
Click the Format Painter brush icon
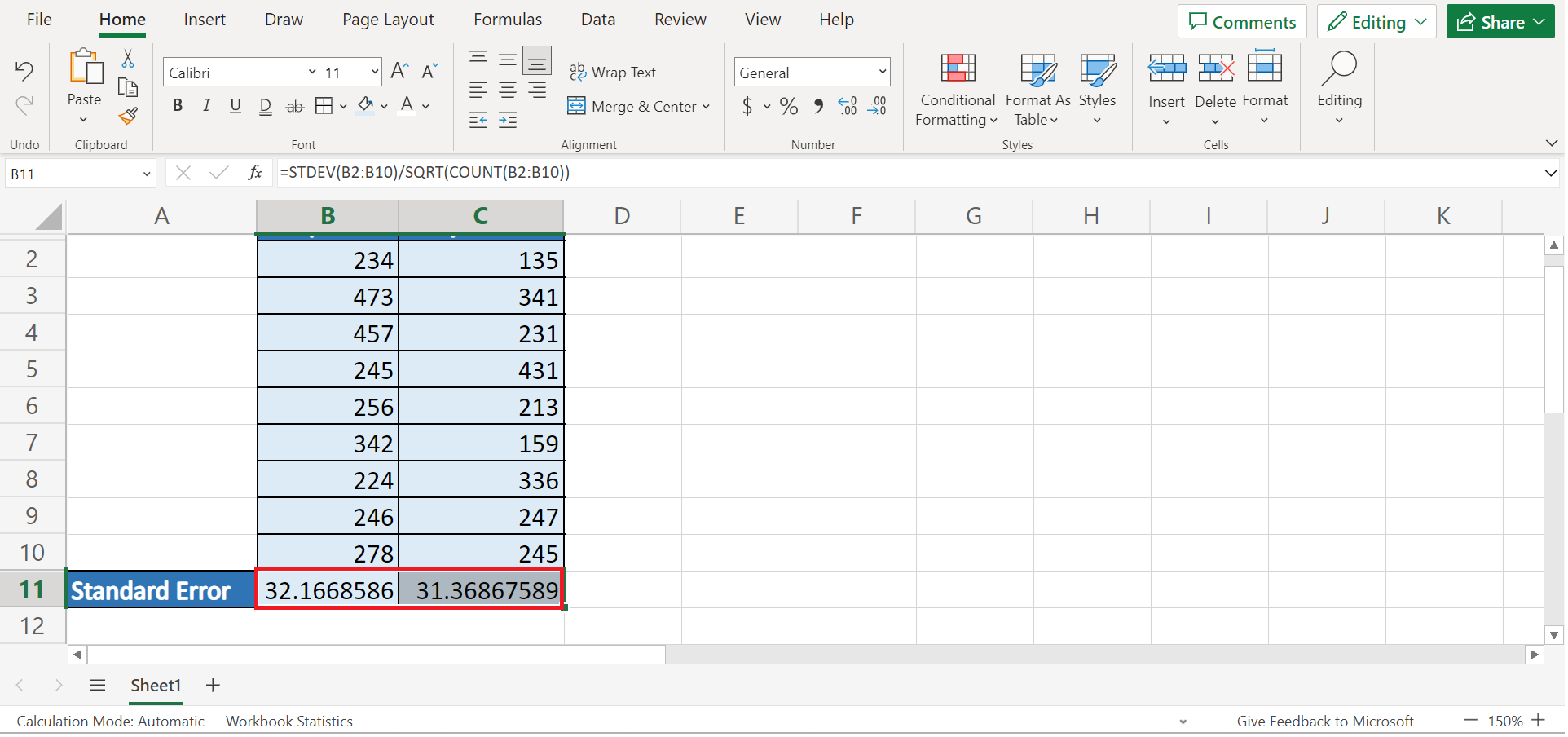pyautogui.click(x=128, y=117)
